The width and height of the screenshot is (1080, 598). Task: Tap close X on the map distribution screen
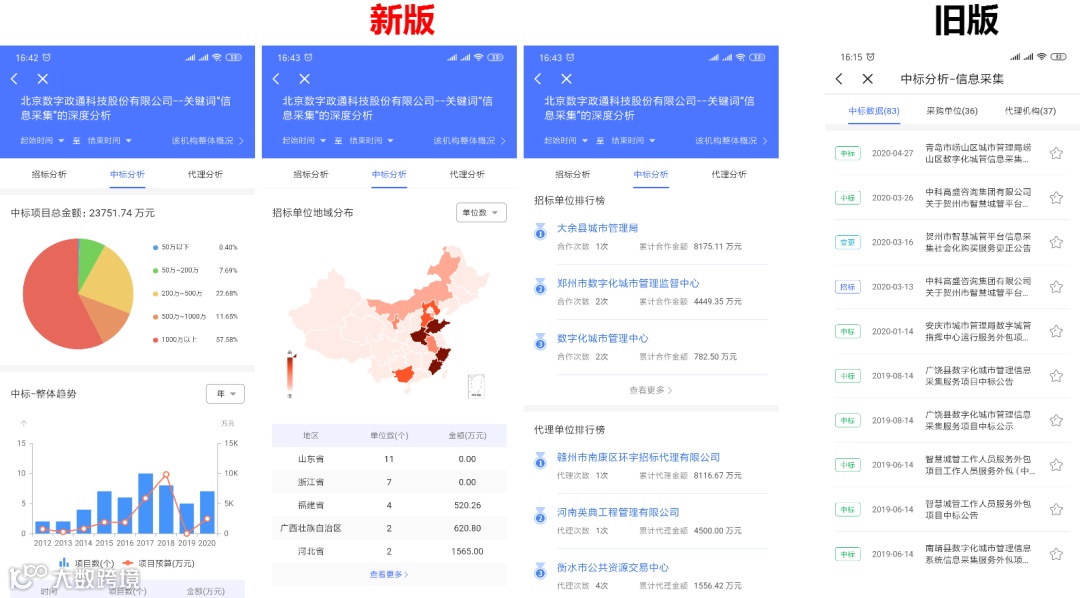coord(304,79)
